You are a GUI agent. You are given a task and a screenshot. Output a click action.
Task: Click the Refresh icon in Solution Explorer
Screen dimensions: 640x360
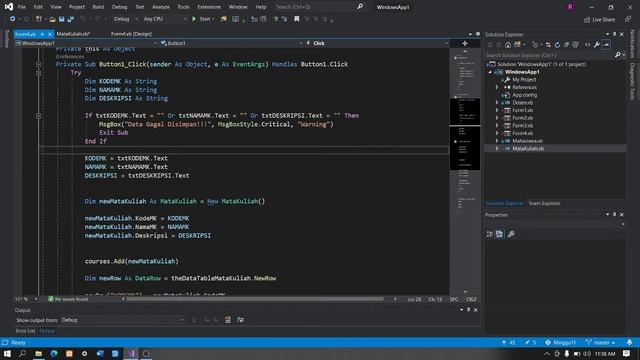(x=557, y=45)
